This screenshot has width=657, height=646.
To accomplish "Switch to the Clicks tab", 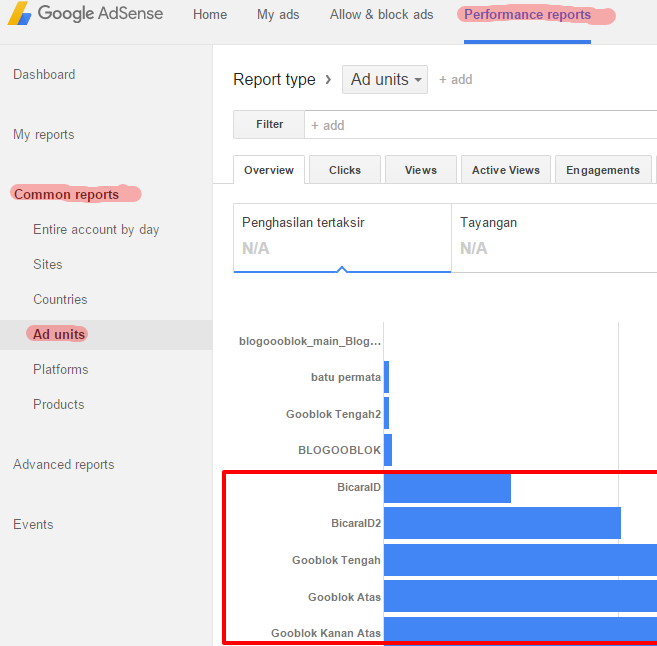I will (x=345, y=170).
